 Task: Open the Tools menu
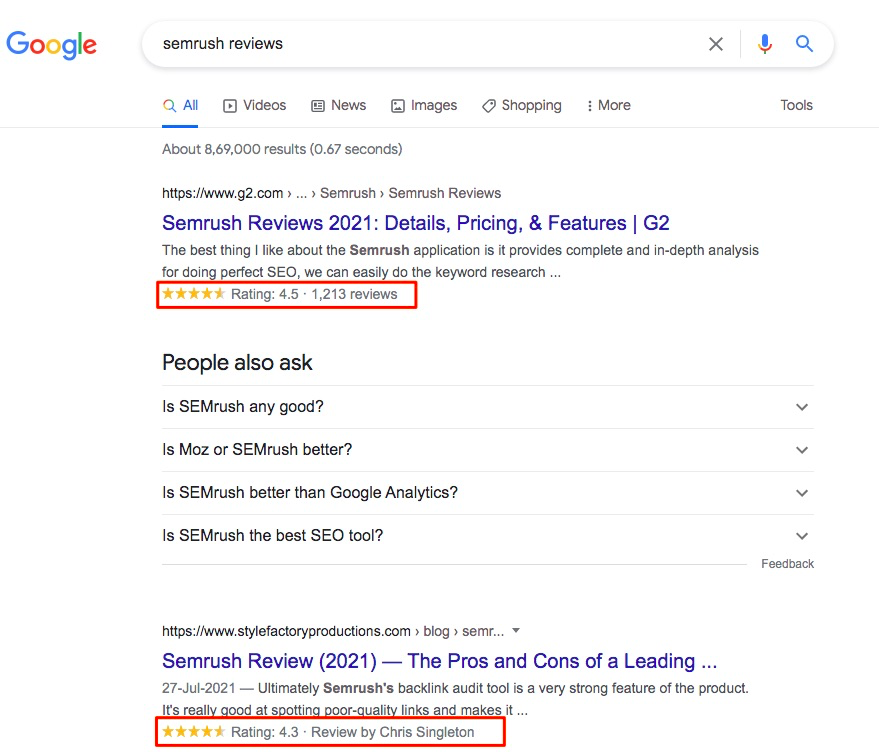(x=796, y=105)
